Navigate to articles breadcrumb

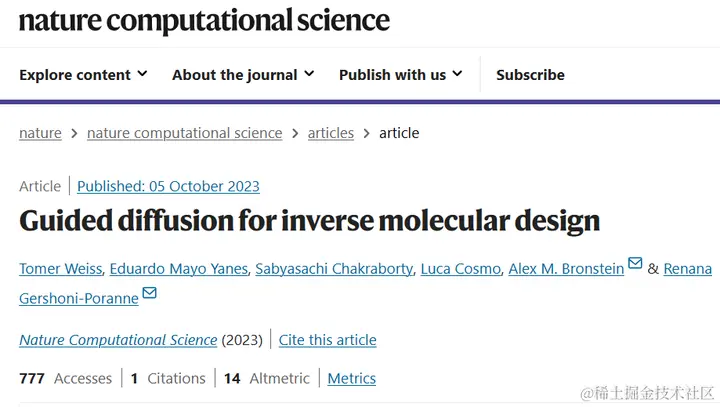(330, 133)
